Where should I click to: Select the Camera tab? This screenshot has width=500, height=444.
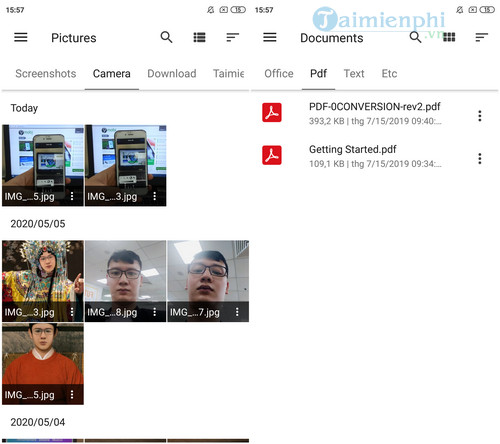coord(112,74)
